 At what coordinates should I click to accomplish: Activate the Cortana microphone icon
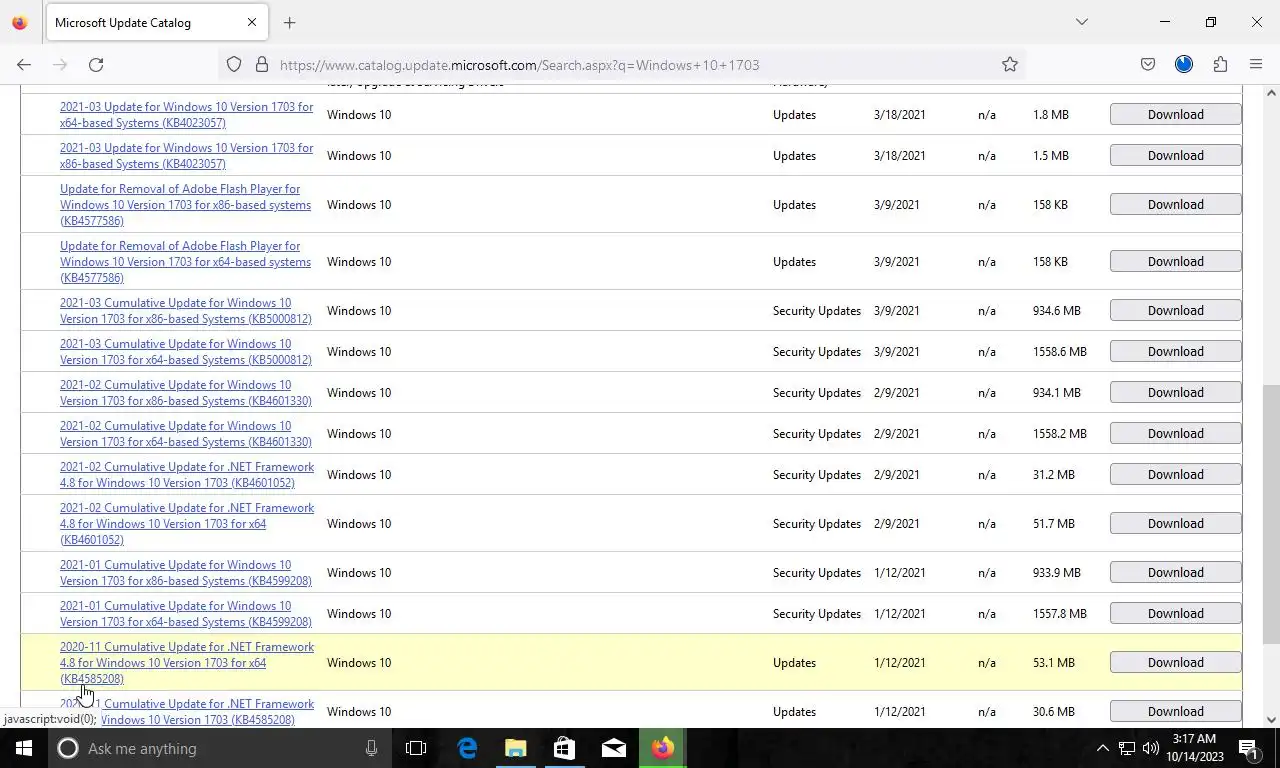pyautogui.click(x=371, y=748)
